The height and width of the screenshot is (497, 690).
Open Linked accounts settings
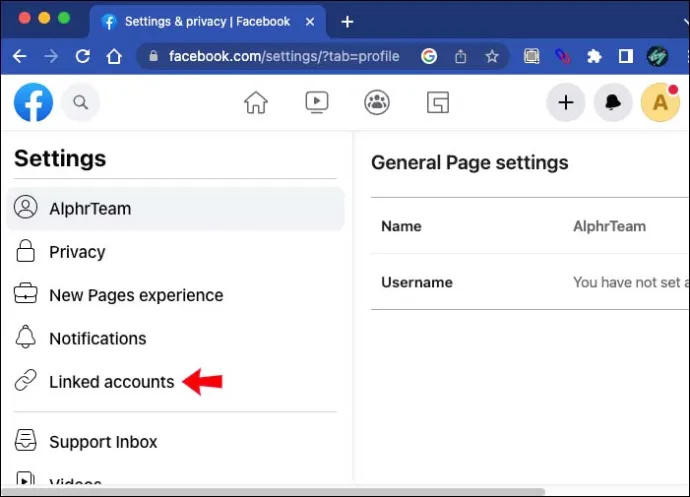coord(176,382)
